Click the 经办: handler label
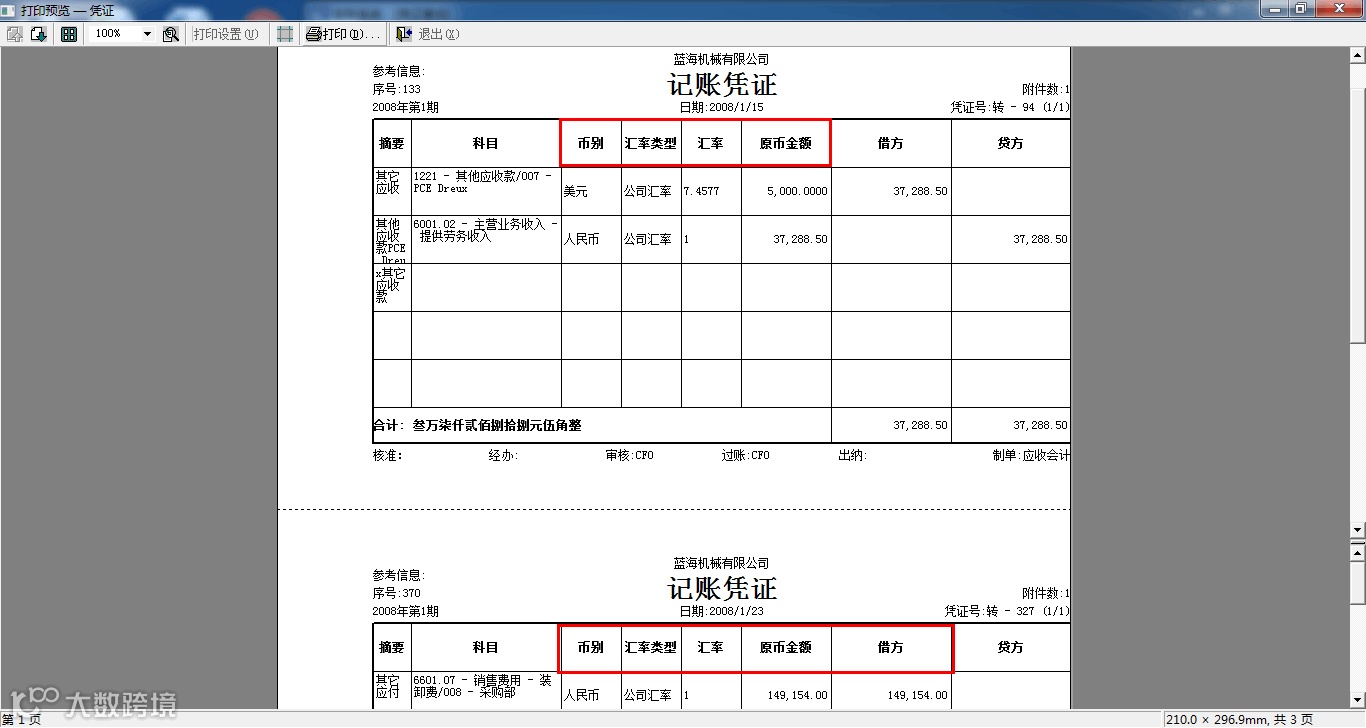This screenshot has width=1366, height=728. point(503,455)
